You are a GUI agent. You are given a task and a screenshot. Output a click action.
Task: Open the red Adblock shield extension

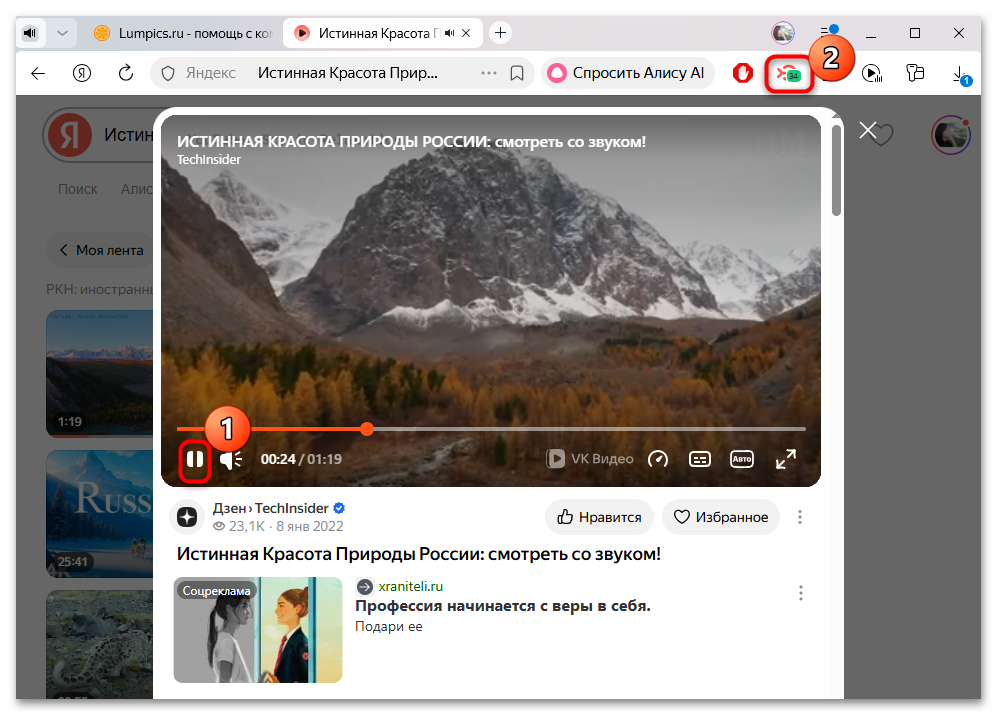click(743, 73)
